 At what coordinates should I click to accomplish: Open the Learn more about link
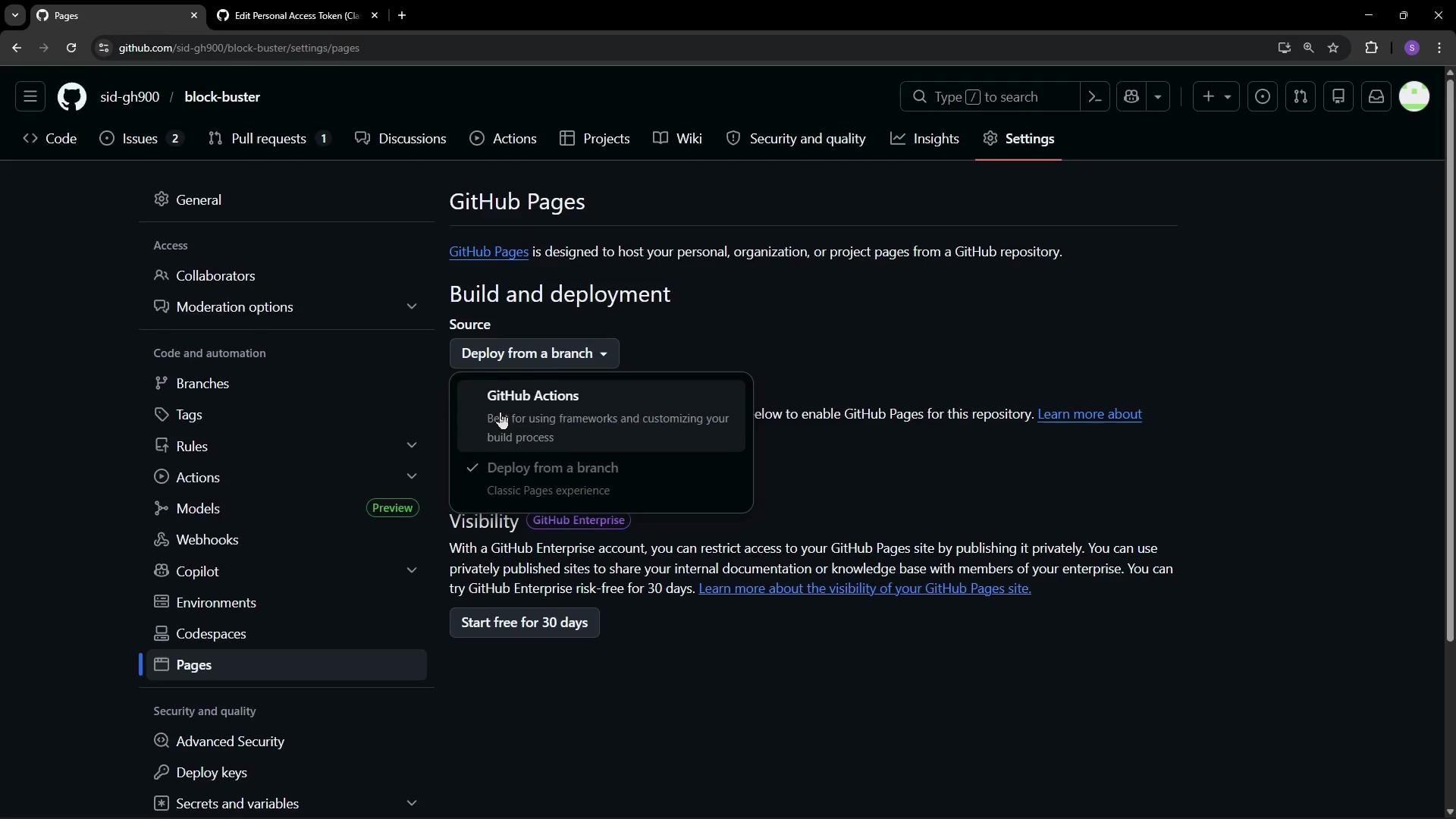pyautogui.click(x=1090, y=414)
